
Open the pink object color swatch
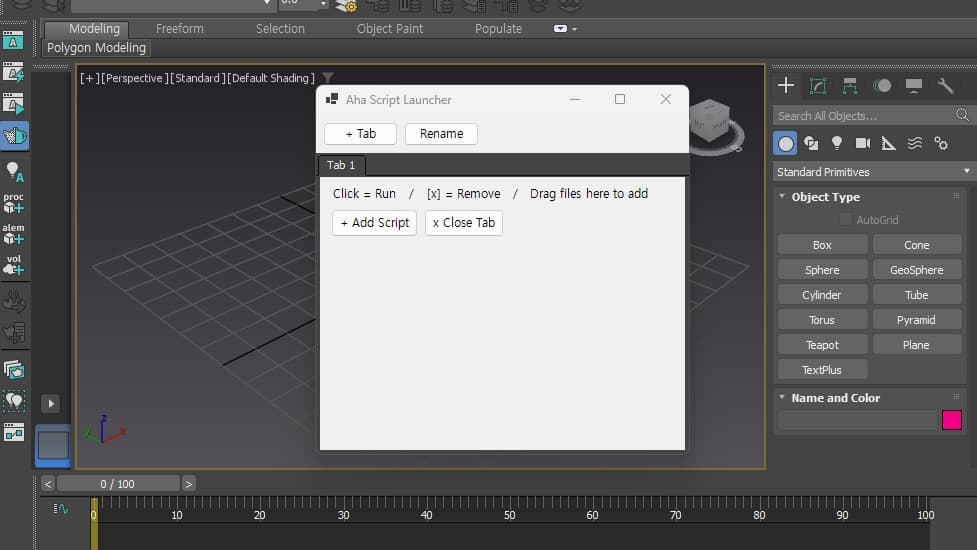coord(951,420)
